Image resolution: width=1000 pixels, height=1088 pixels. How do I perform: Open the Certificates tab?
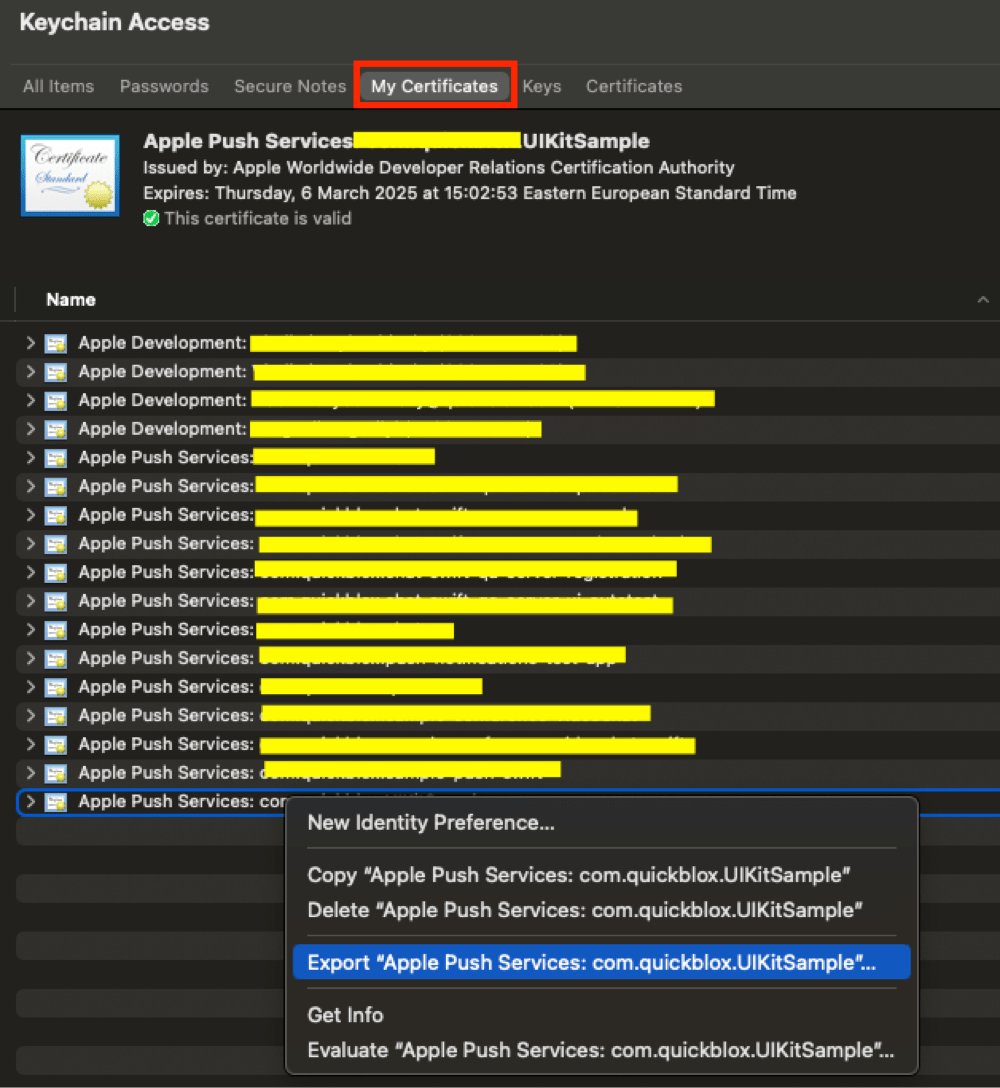(x=634, y=86)
